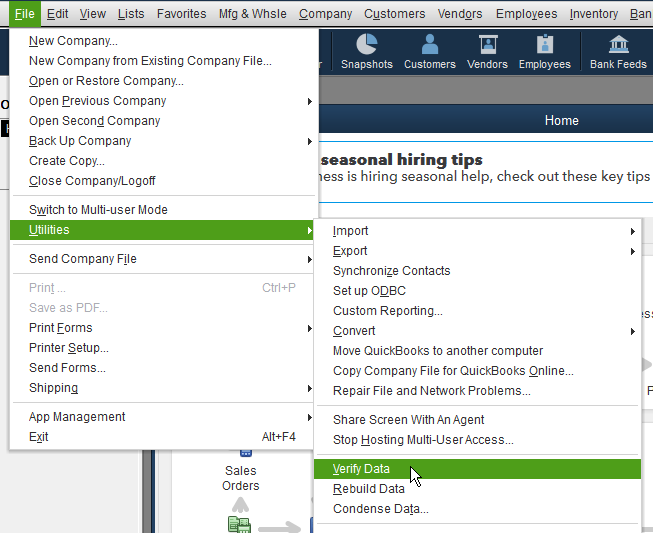Choose Open or Restore Company

click(x=164, y=81)
